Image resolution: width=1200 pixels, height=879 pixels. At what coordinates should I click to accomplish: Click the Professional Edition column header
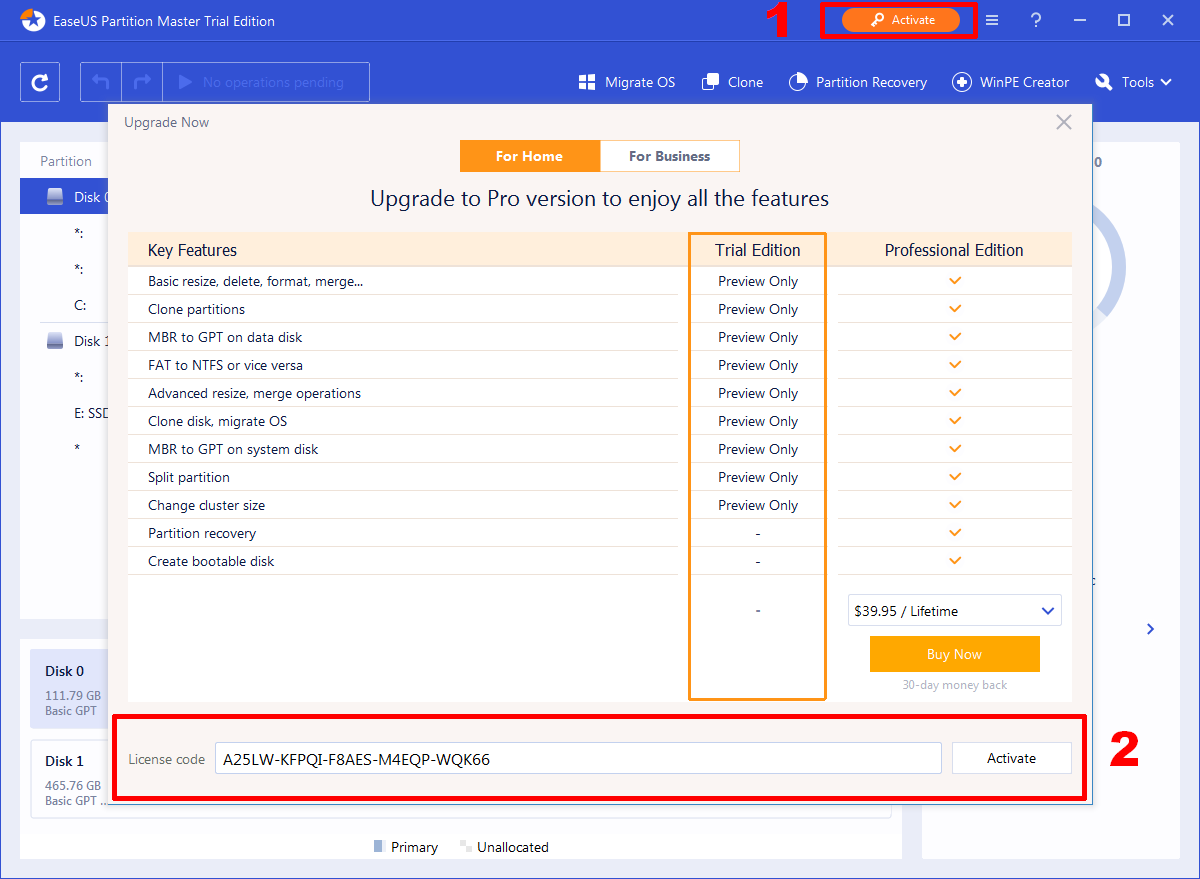click(954, 250)
